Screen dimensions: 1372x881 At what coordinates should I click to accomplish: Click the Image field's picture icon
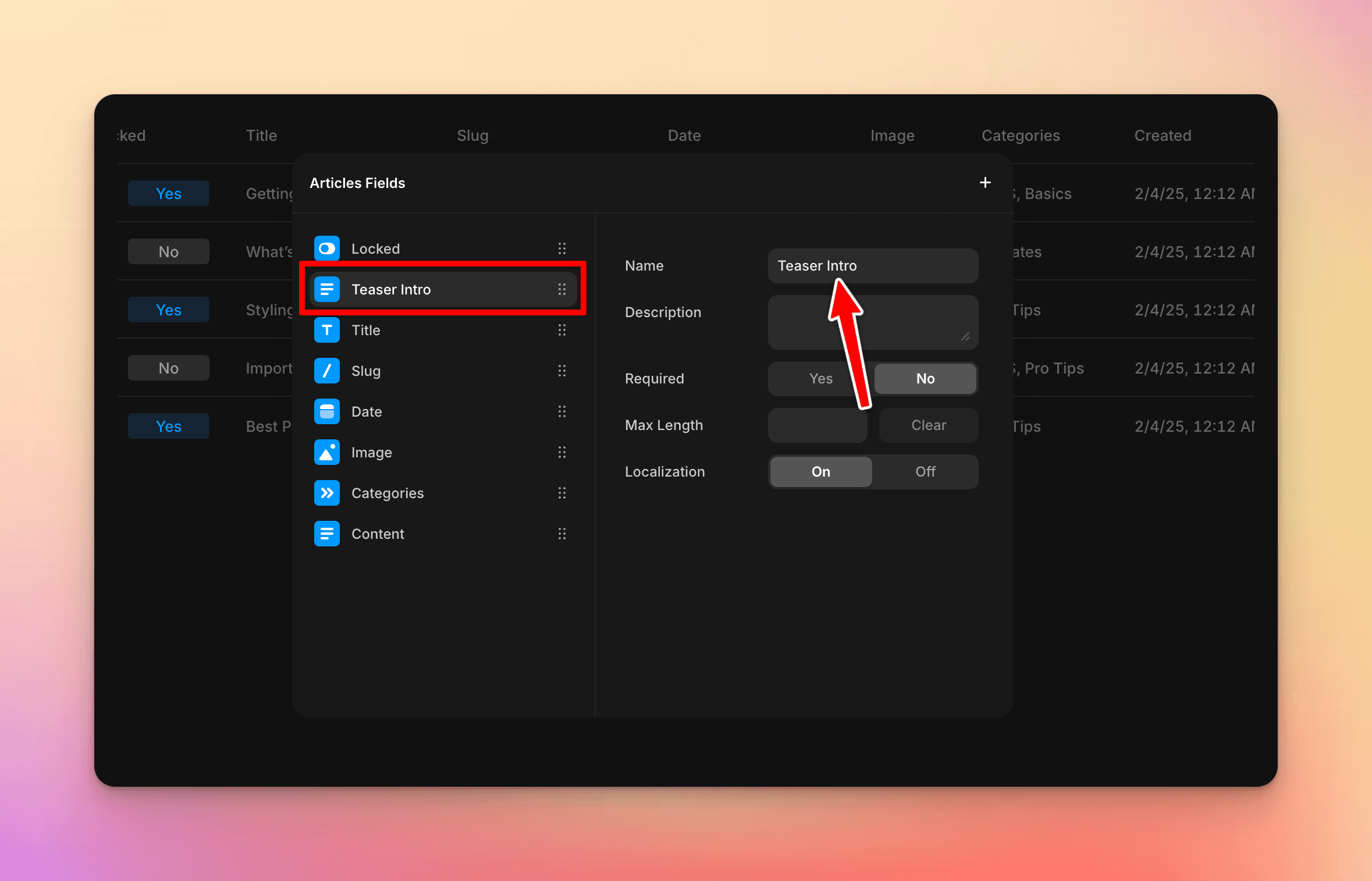click(326, 452)
